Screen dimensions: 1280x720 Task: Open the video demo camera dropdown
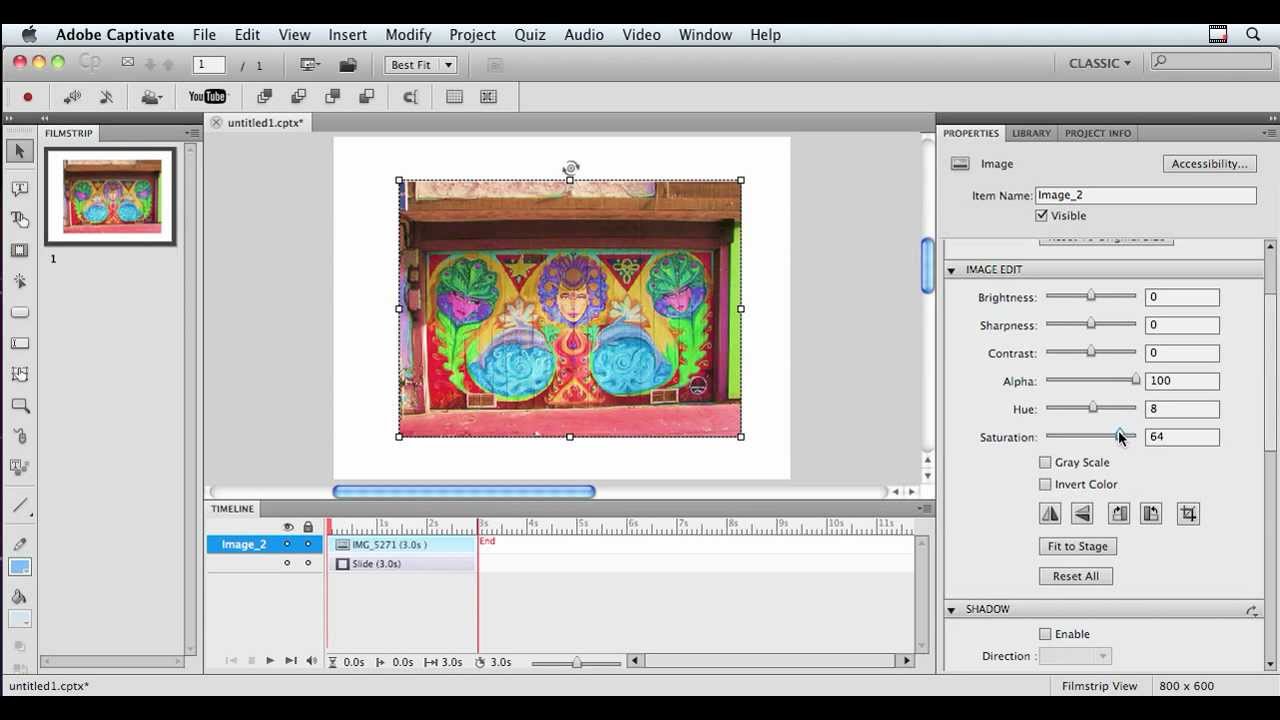coord(151,97)
